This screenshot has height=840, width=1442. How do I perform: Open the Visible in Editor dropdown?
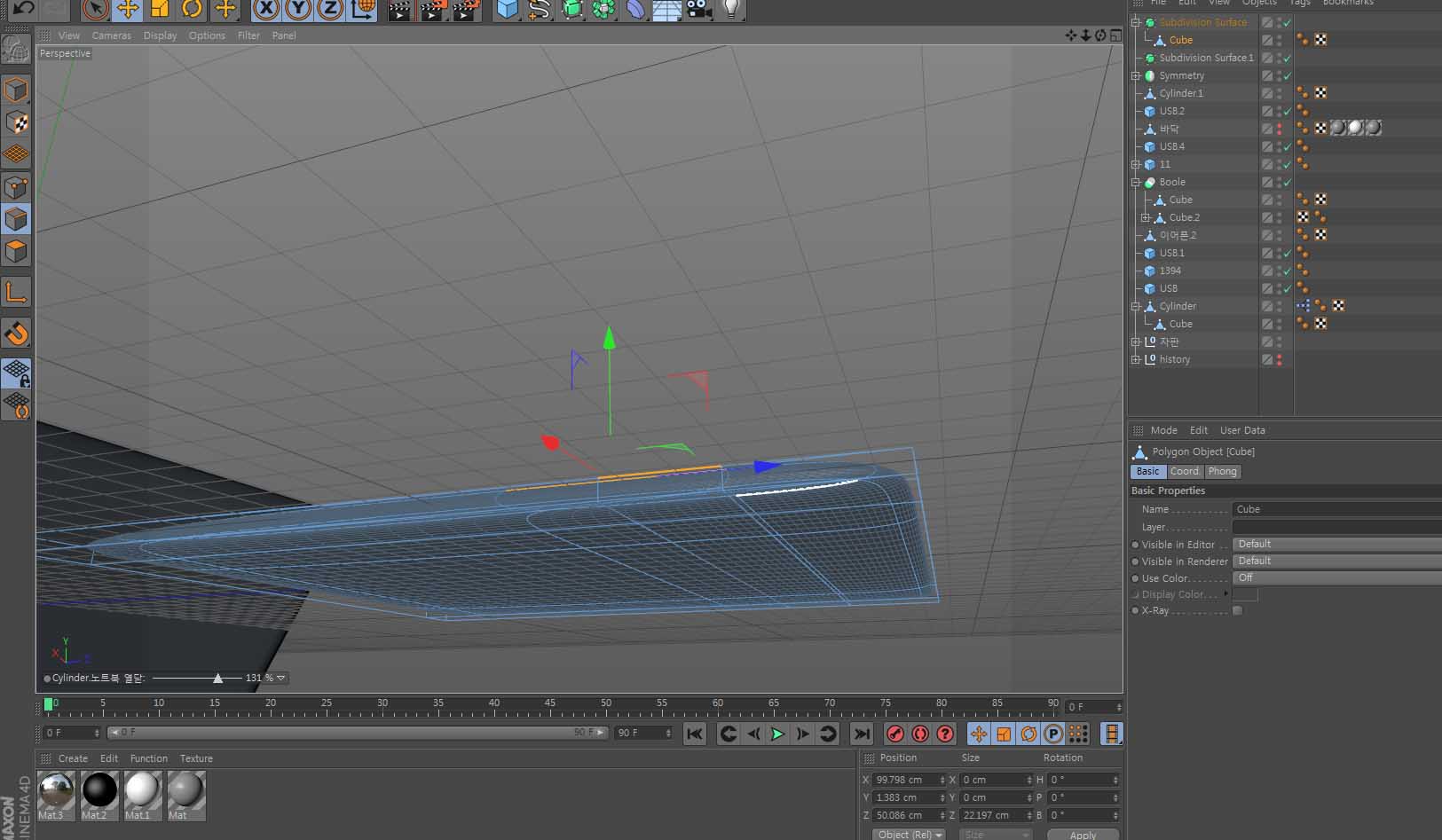point(1336,544)
